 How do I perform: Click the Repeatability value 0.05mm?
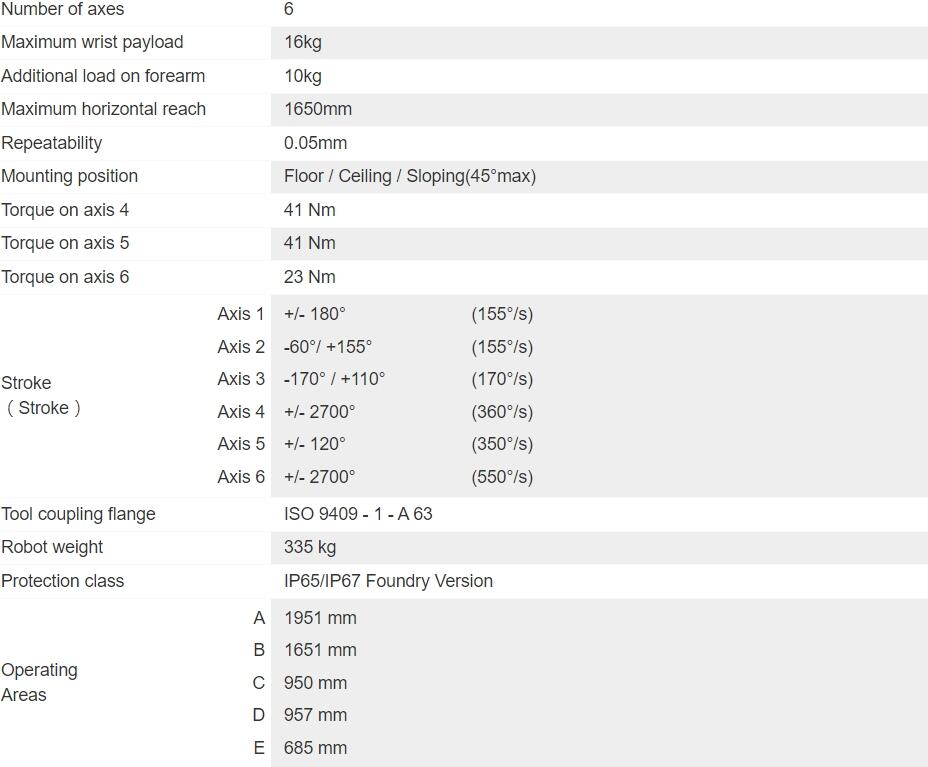tap(315, 143)
